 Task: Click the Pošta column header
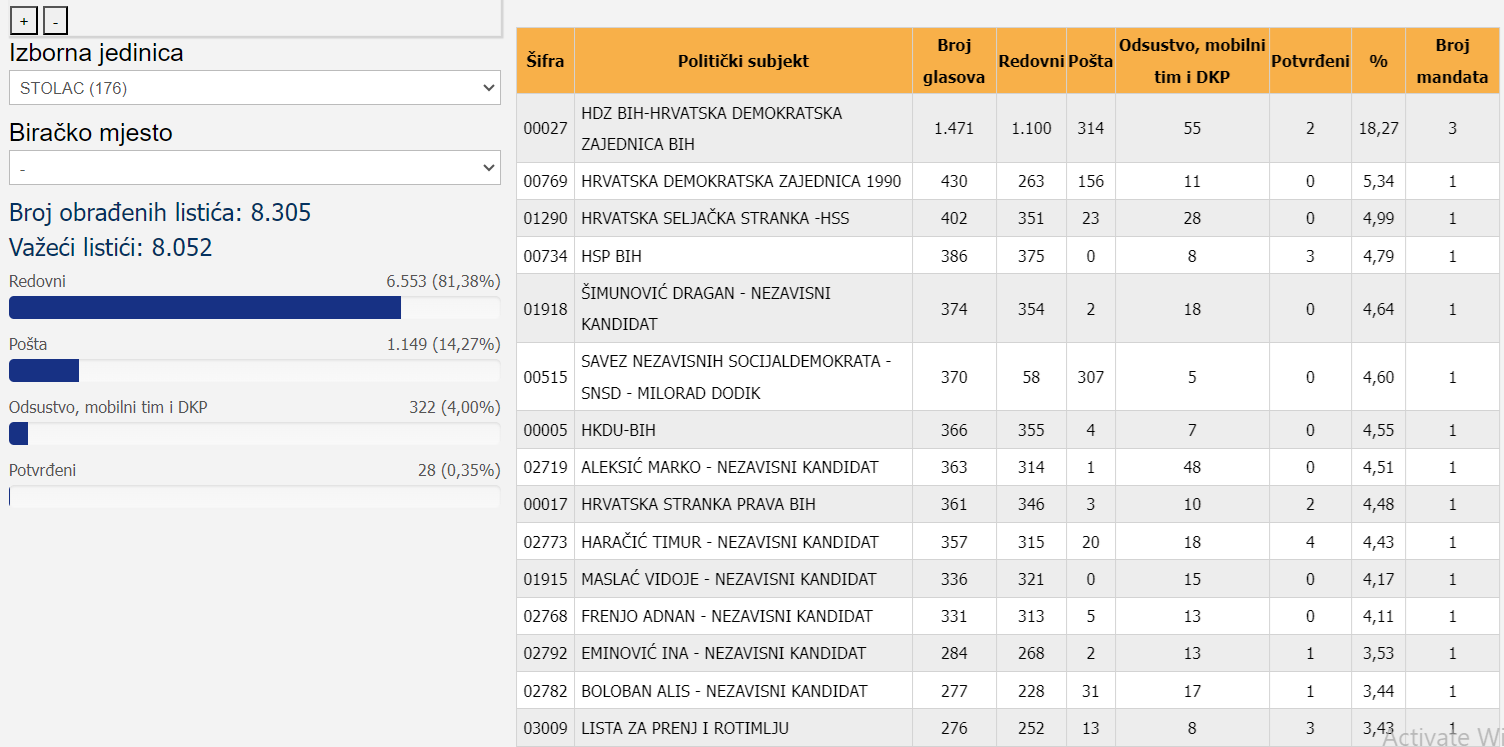pyautogui.click(x=1090, y=61)
